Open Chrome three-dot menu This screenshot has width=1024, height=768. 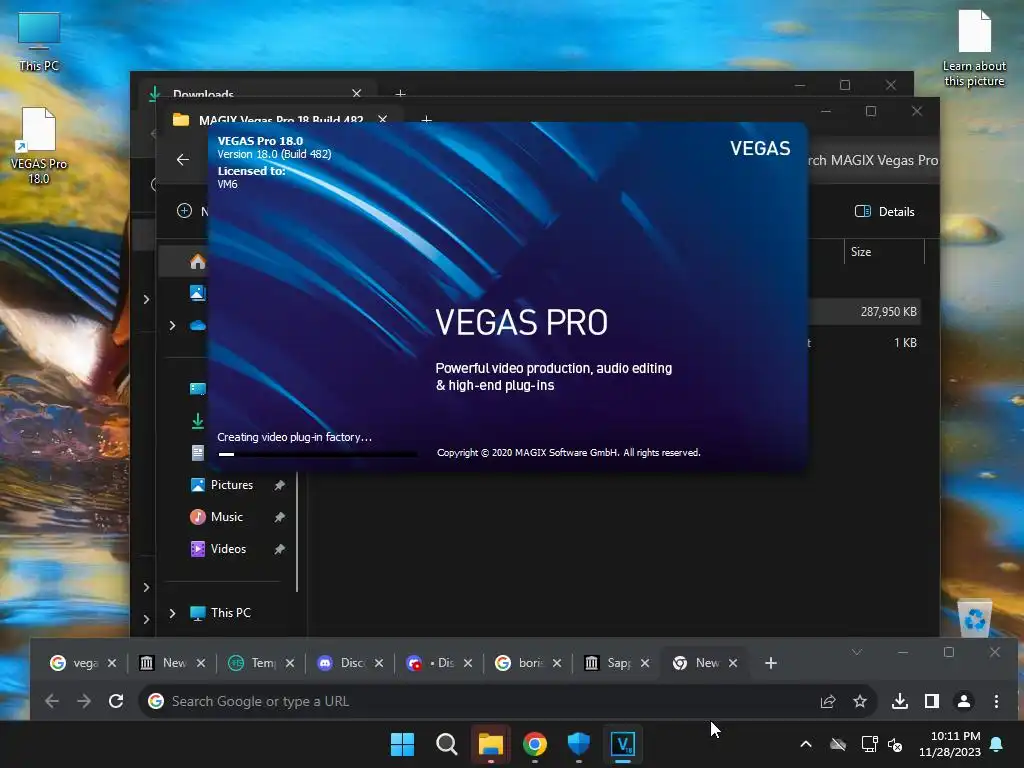(x=996, y=701)
